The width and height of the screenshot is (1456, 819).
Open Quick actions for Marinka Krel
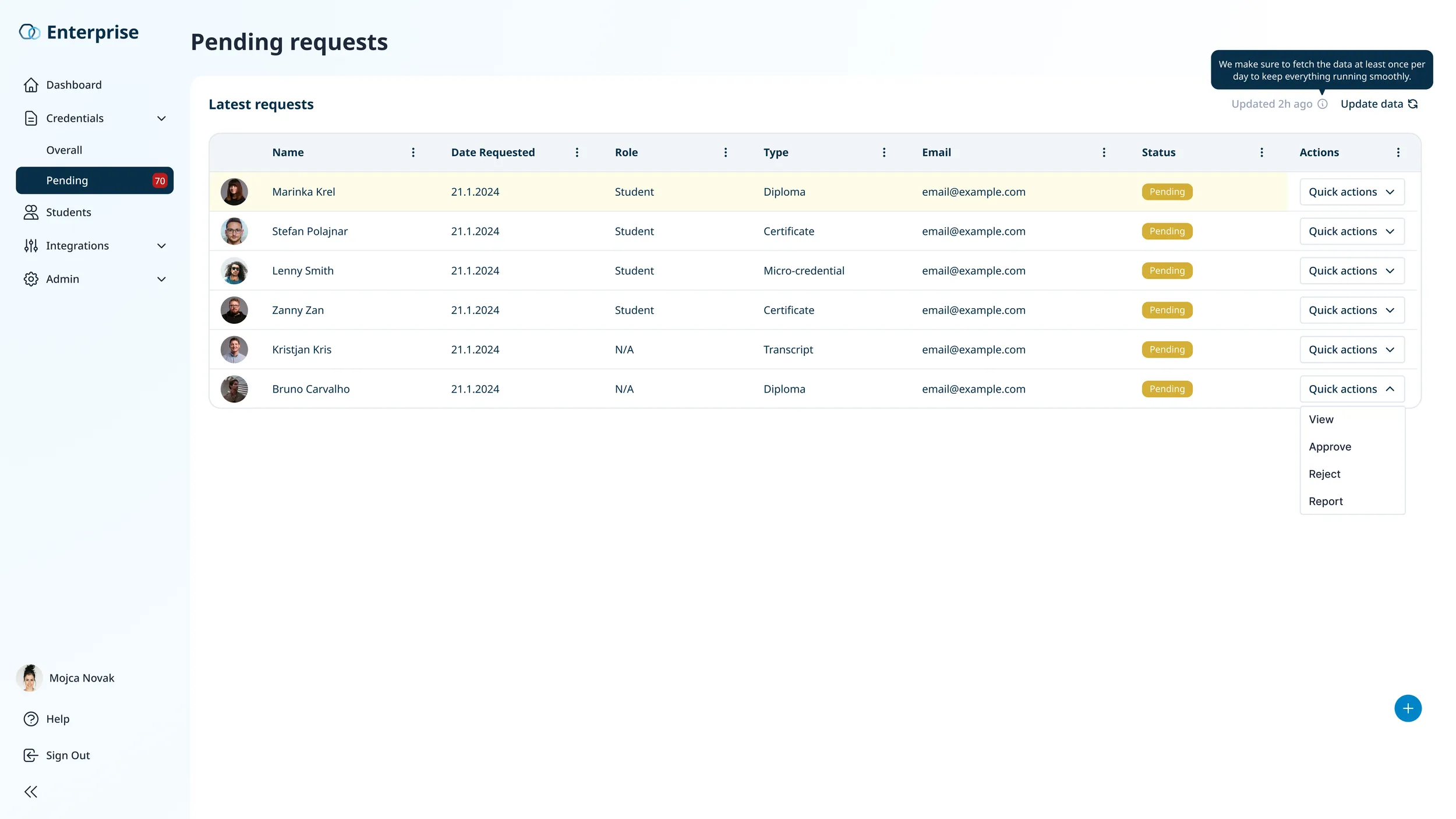[1352, 192]
